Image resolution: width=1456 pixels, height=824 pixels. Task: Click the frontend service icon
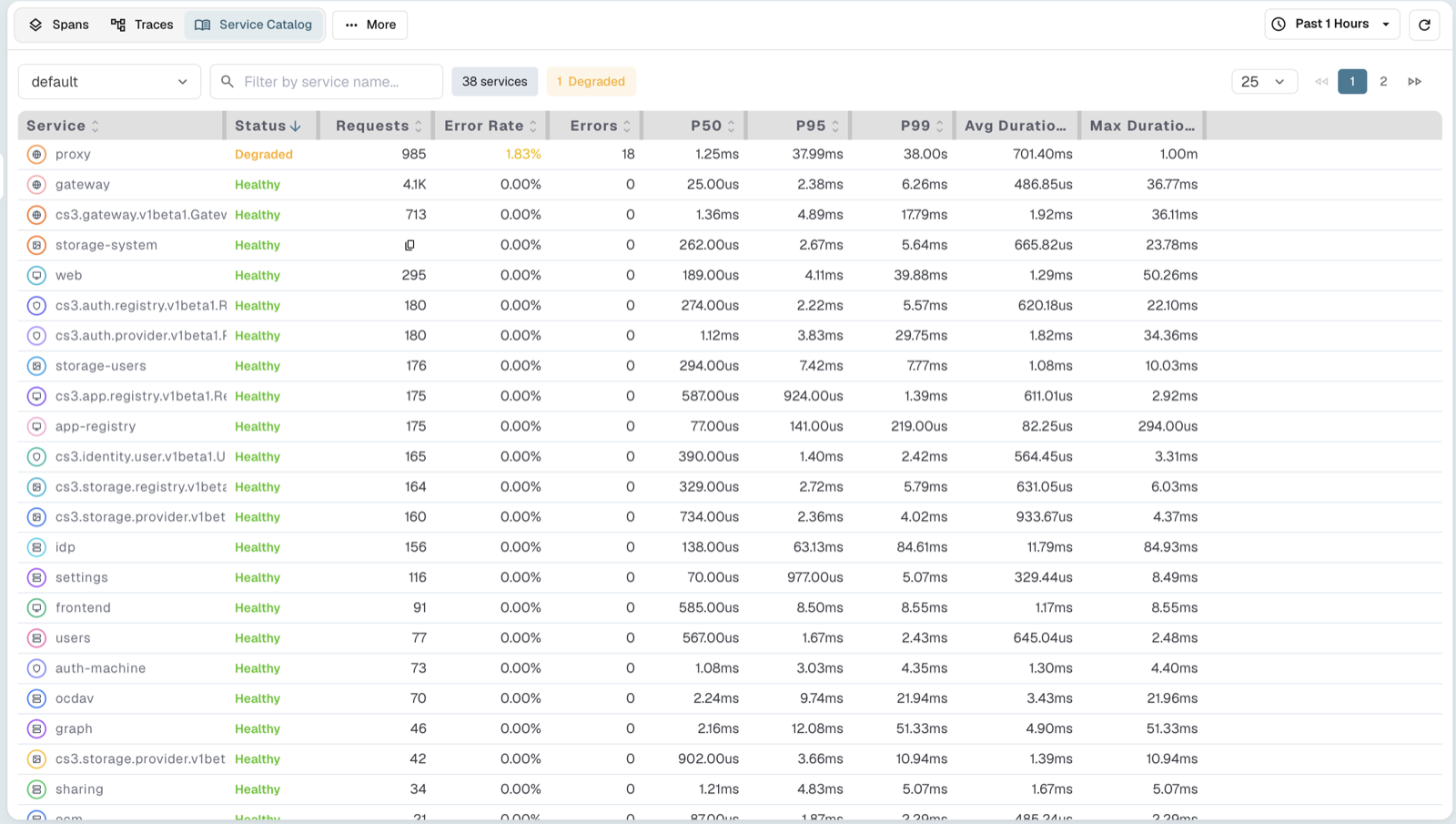click(36, 607)
